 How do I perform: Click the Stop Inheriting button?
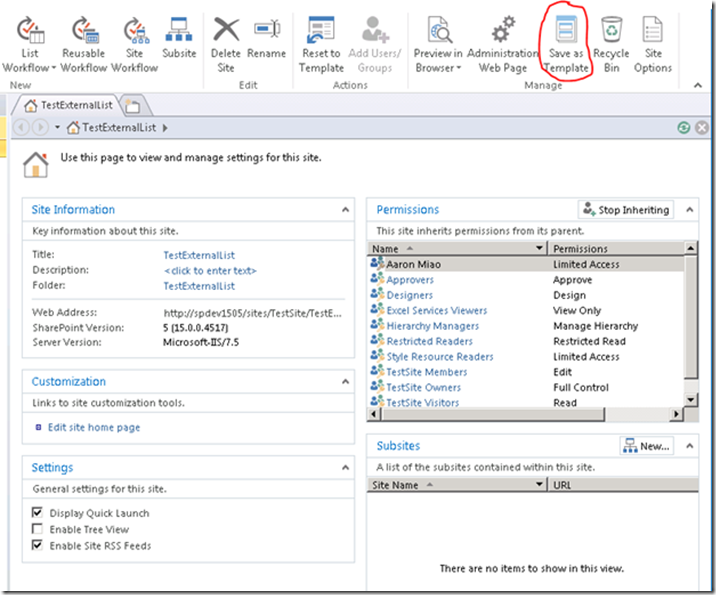pos(626,210)
